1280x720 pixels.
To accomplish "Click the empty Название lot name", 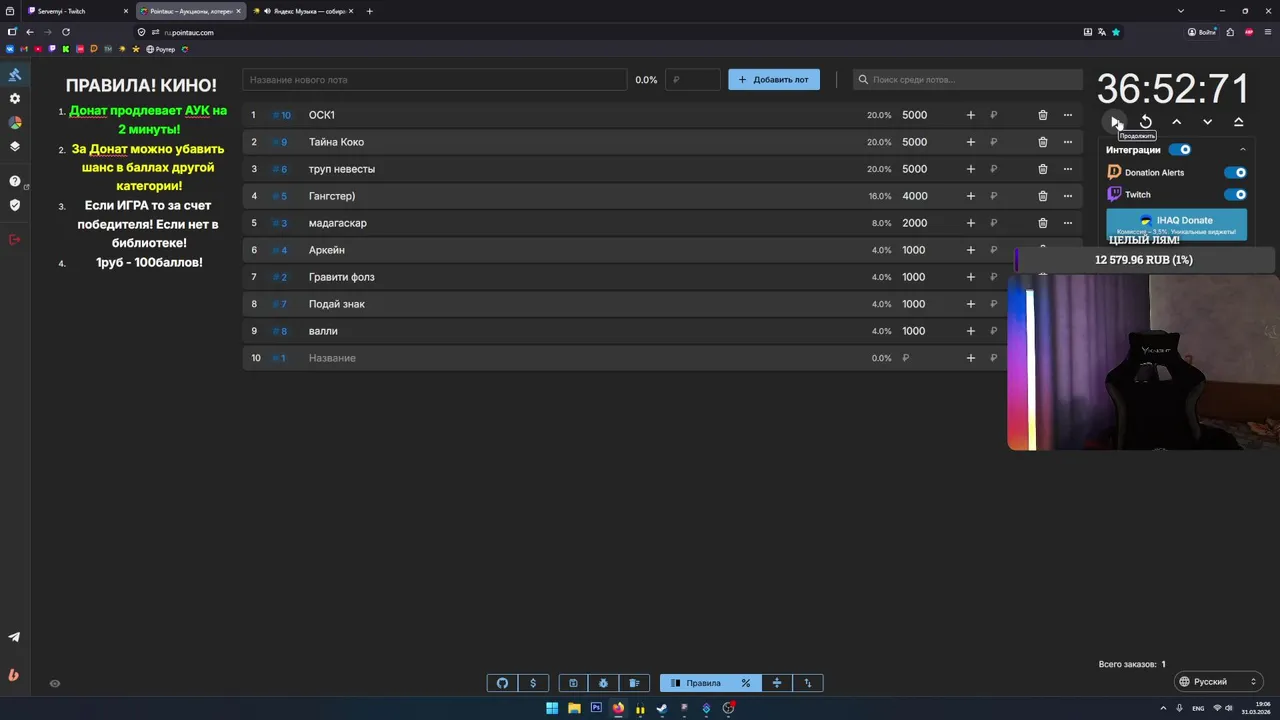I will pyautogui.click(x=332, y=358).
